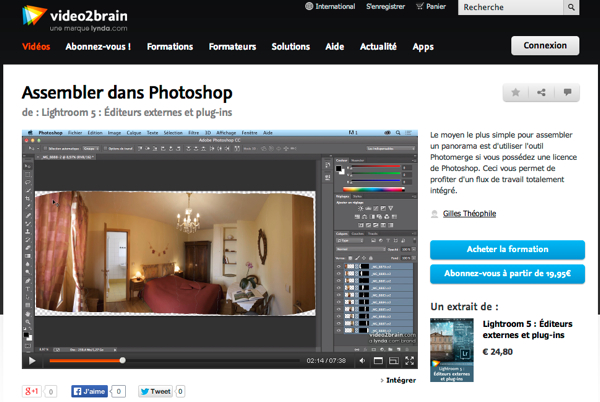Toggle fullscreen in the video player
This screenshot has height=402, width=600.
(409, 360)
